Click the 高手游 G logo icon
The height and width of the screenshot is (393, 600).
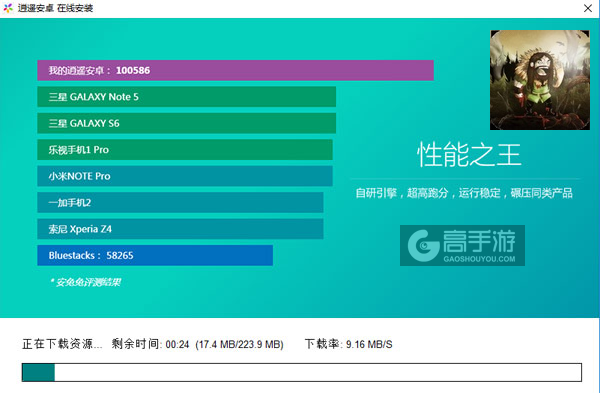pyautogui.click(x=423, y=245)
